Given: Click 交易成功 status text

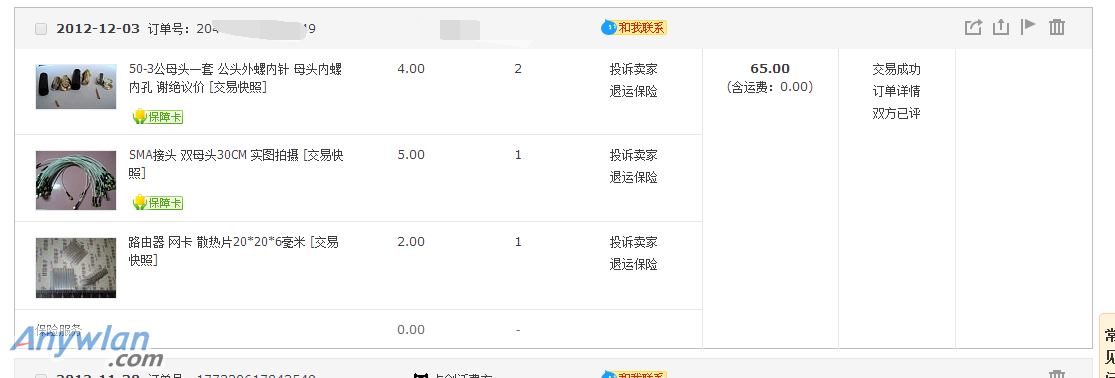Looking at the screenshot, I should tap(897, 70).
